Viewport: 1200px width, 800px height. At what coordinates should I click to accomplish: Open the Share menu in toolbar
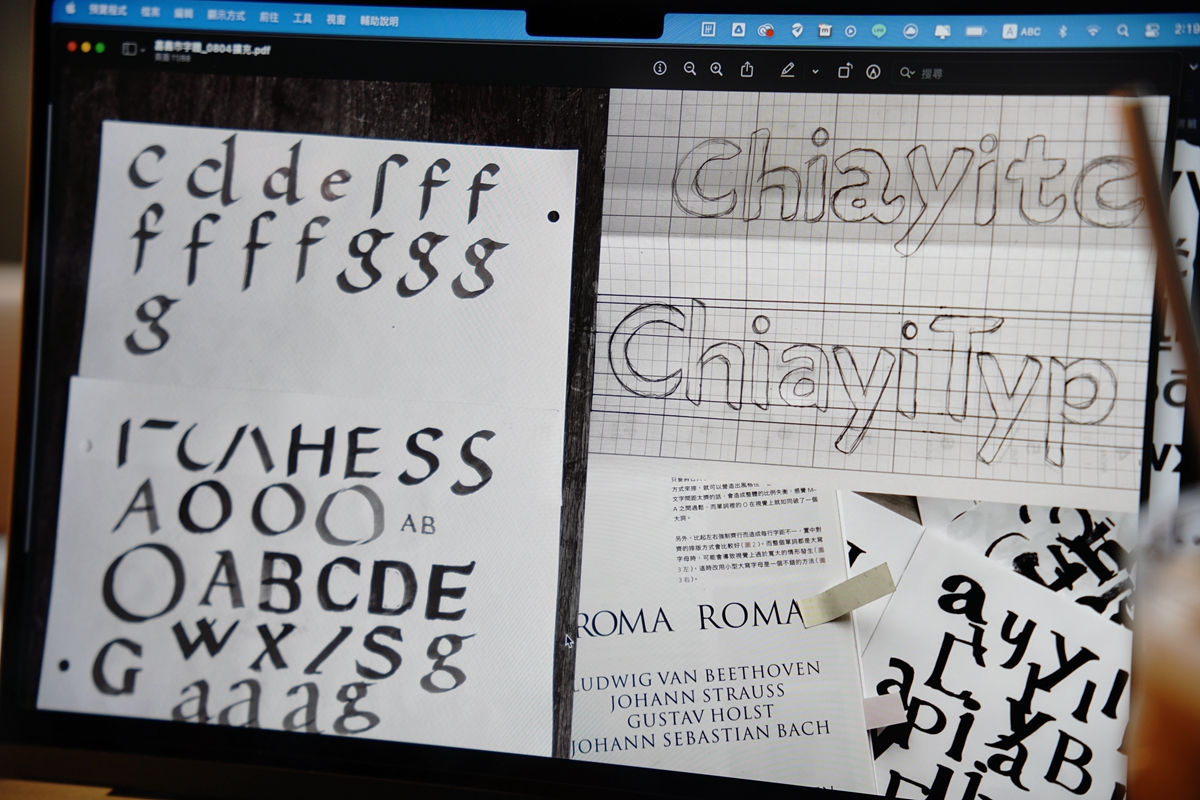[747, 70]
